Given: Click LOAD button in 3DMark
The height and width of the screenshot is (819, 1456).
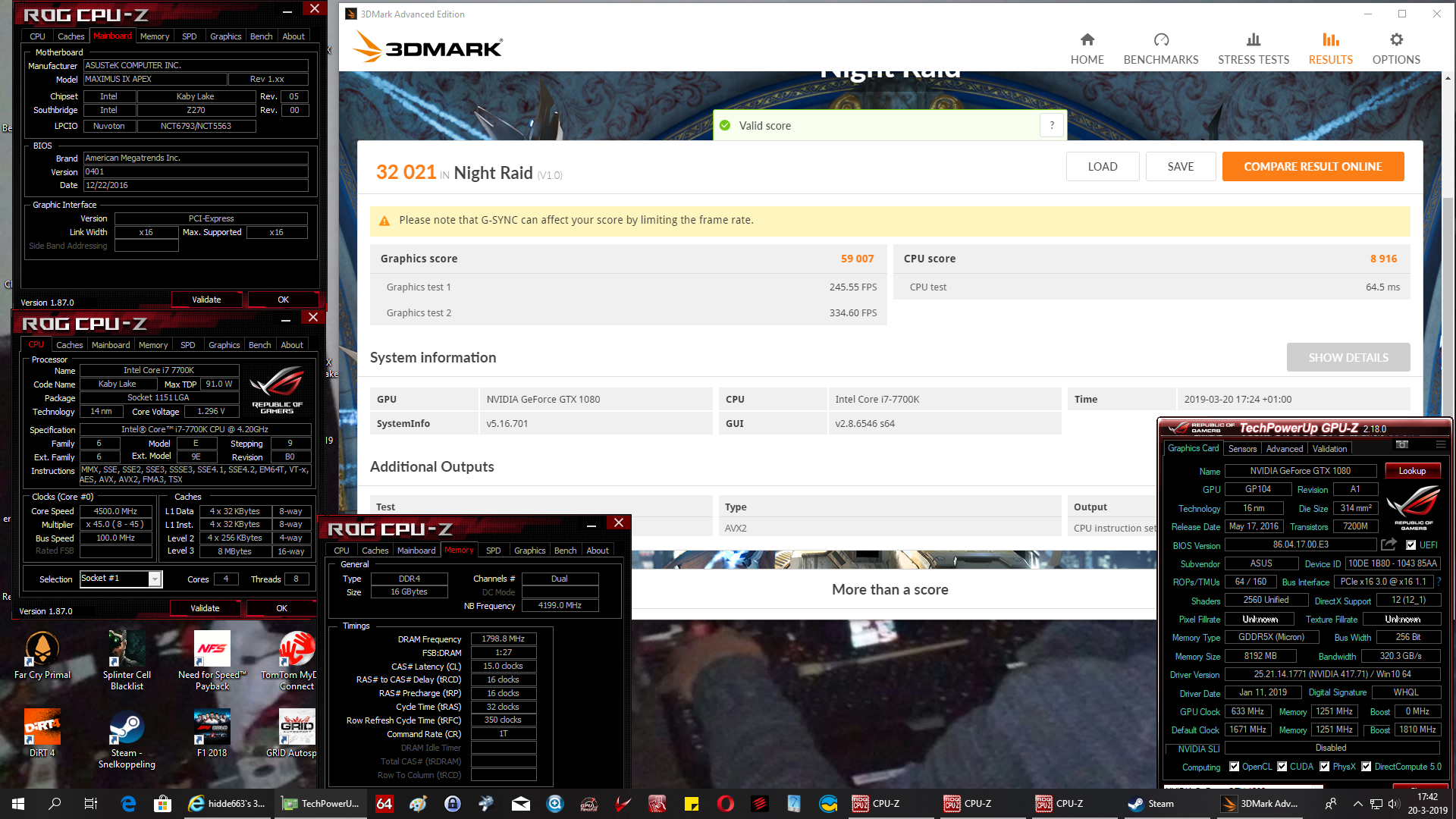Looking at the screenshot, I should (1103, 167).
